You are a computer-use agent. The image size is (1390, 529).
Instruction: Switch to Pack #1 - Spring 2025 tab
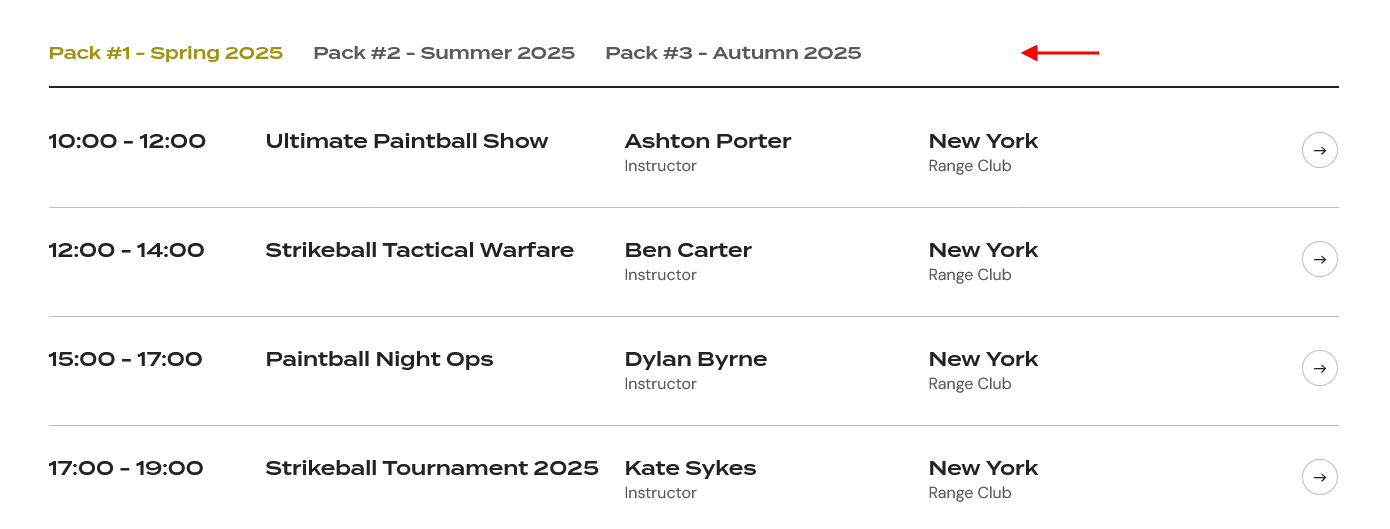(x=166, y=53)
